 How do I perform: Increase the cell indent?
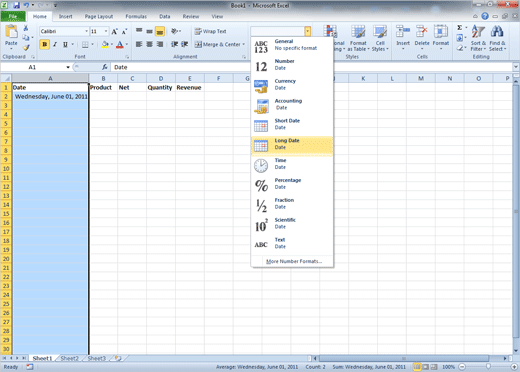click(x=184, y=44)
